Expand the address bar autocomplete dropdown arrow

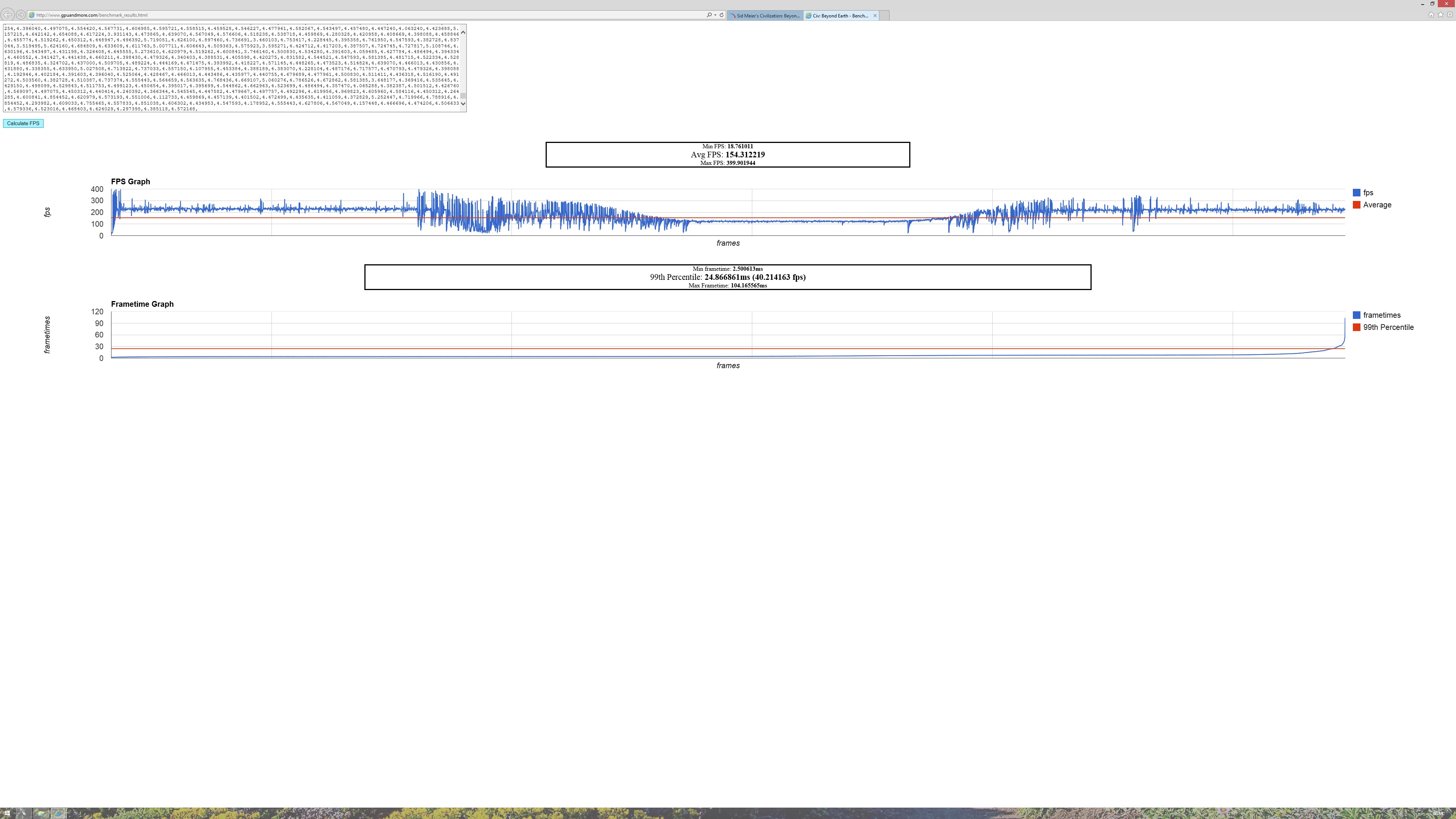715,15
